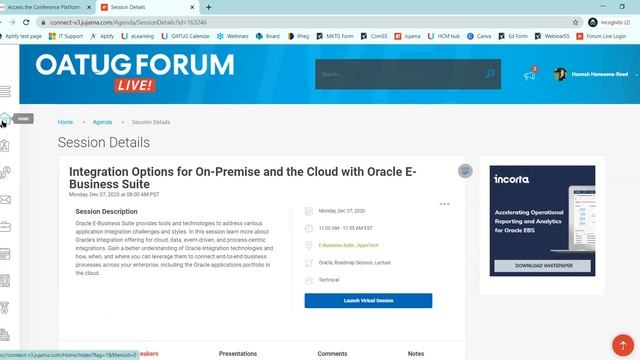
Task: Click the red scroll-to-top arrow button
Action: [623, 345]
